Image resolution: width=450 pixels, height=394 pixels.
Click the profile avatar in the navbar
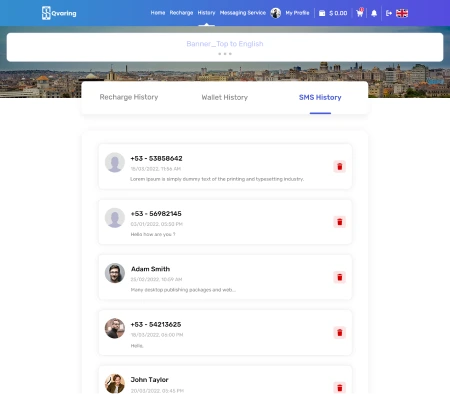coord(276,13)
